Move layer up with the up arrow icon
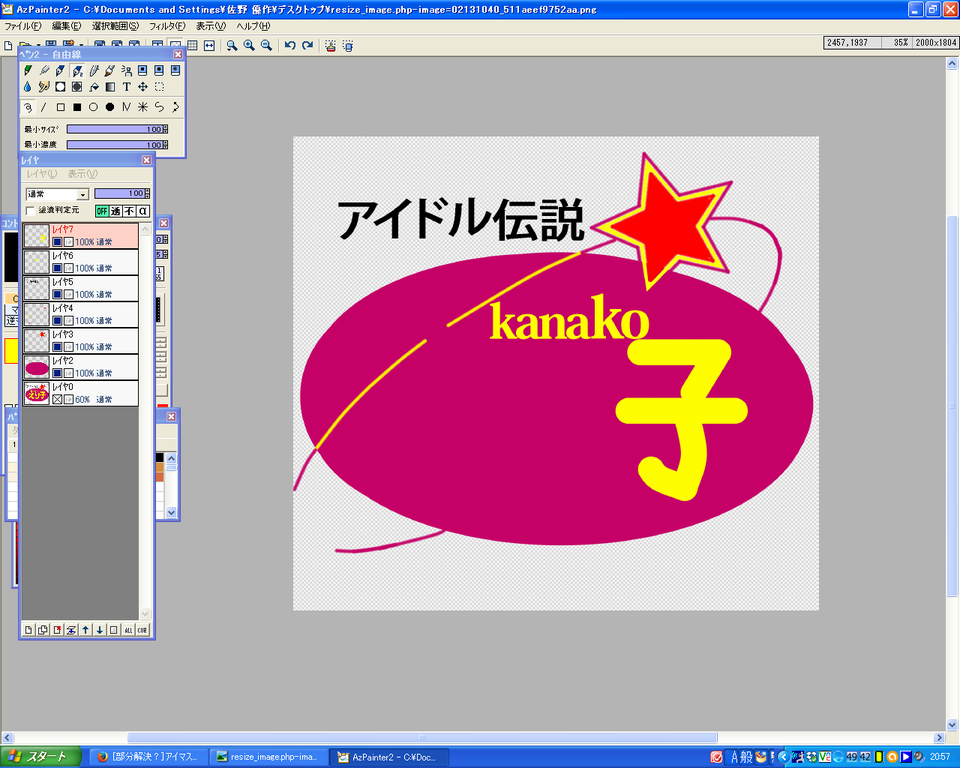 (86, 630)
